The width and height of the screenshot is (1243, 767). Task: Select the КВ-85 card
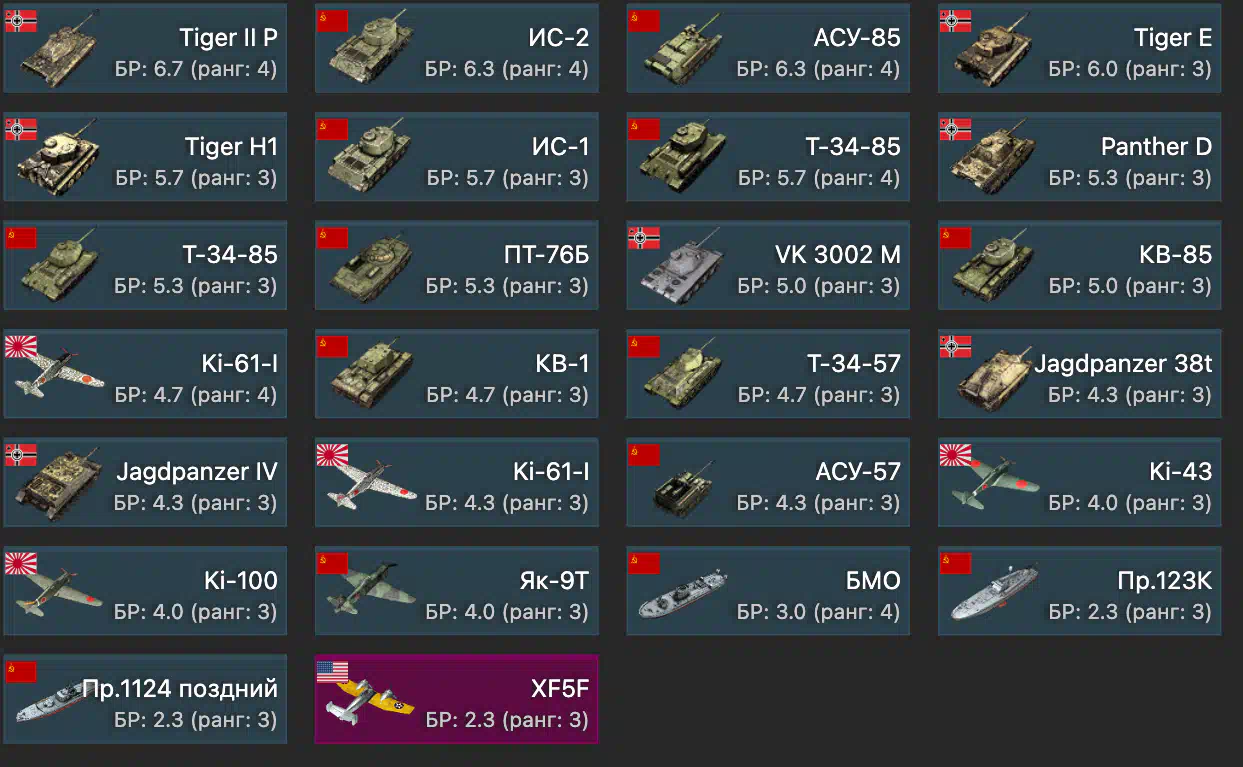pyautogui.click(x=1079, y=266)
